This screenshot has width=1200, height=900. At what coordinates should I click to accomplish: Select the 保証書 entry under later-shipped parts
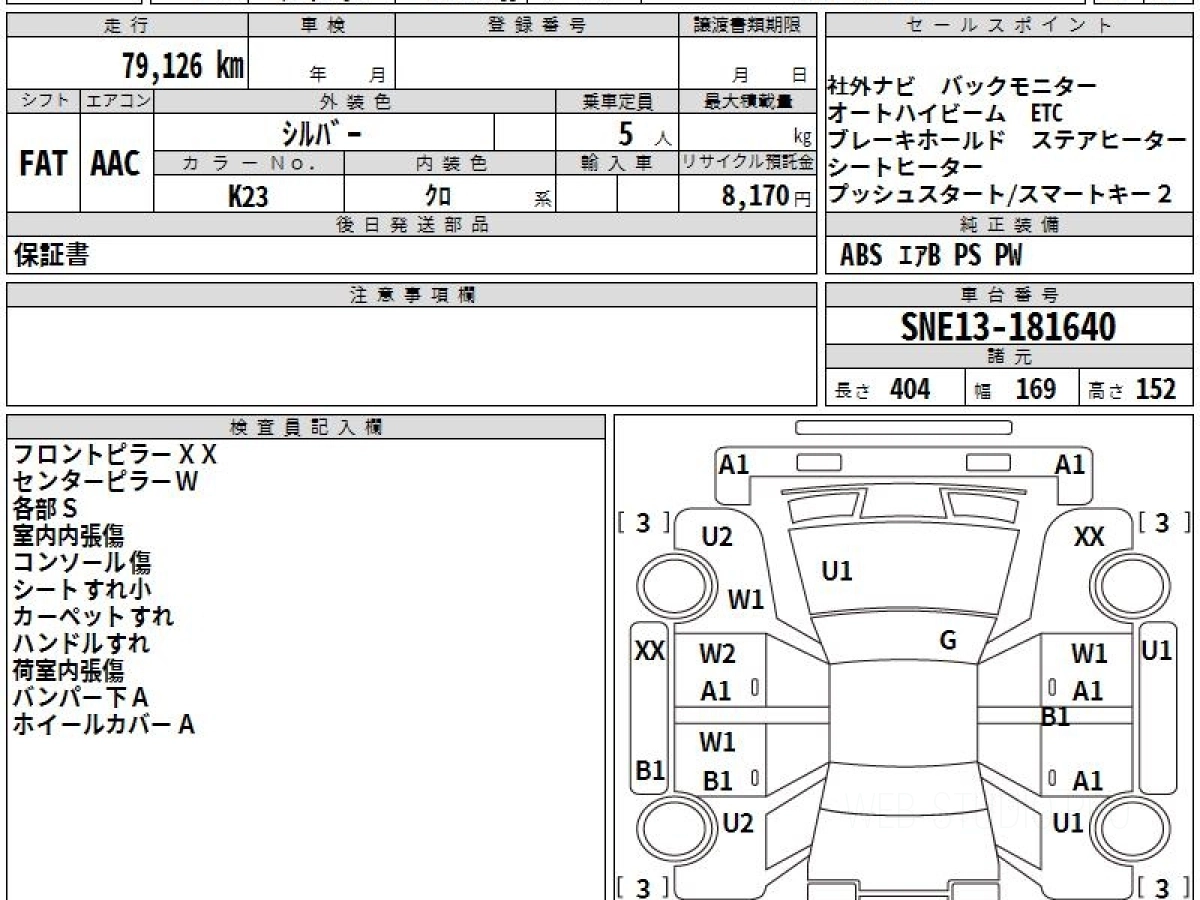50,256
